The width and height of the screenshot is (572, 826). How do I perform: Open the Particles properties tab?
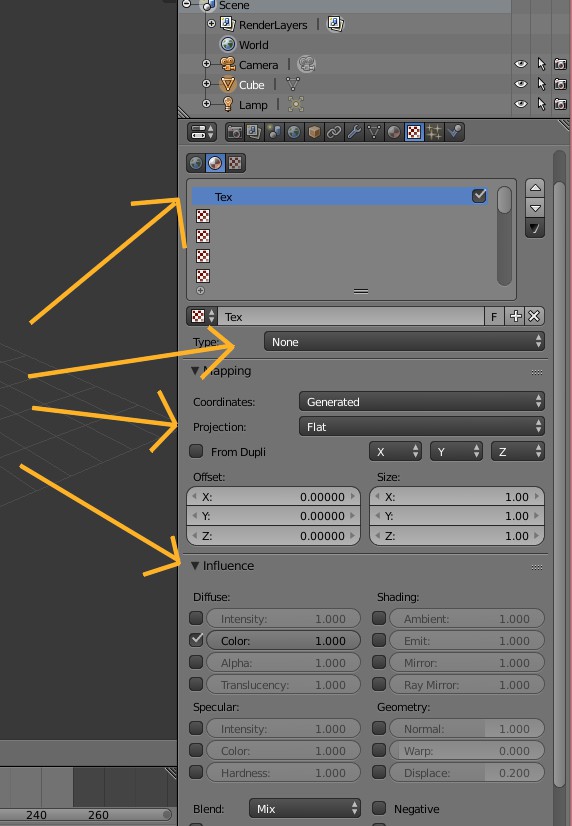pyautogui.click(x=434, y=132)
